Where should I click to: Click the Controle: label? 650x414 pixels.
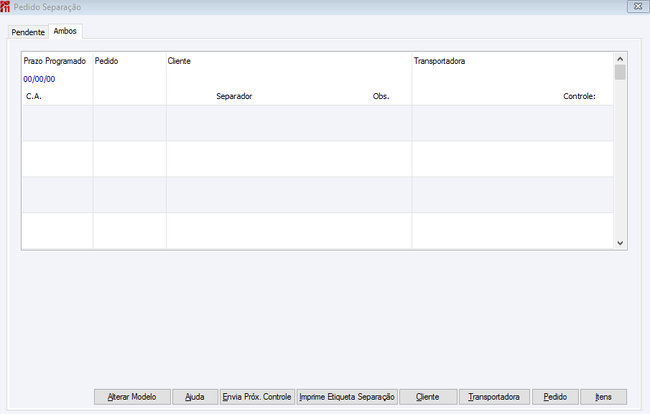(579, 96)
